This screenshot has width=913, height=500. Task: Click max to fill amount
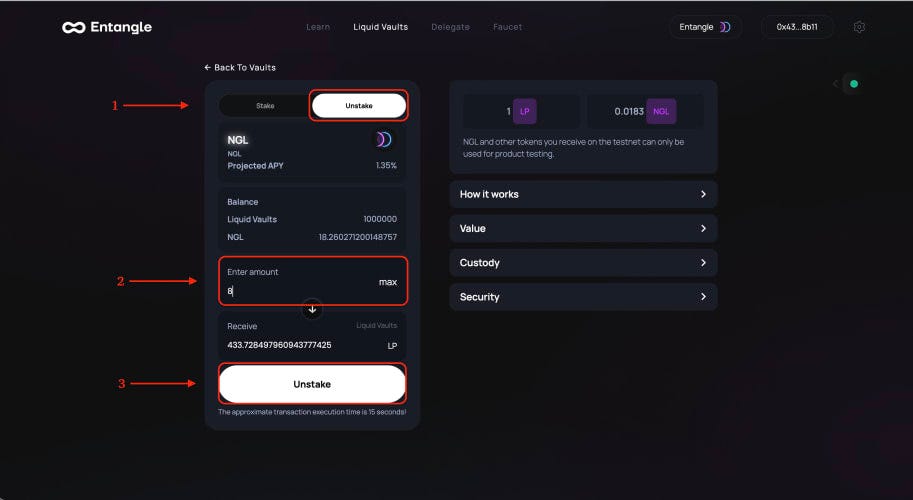pyautogui.click(x=388, y=282)
